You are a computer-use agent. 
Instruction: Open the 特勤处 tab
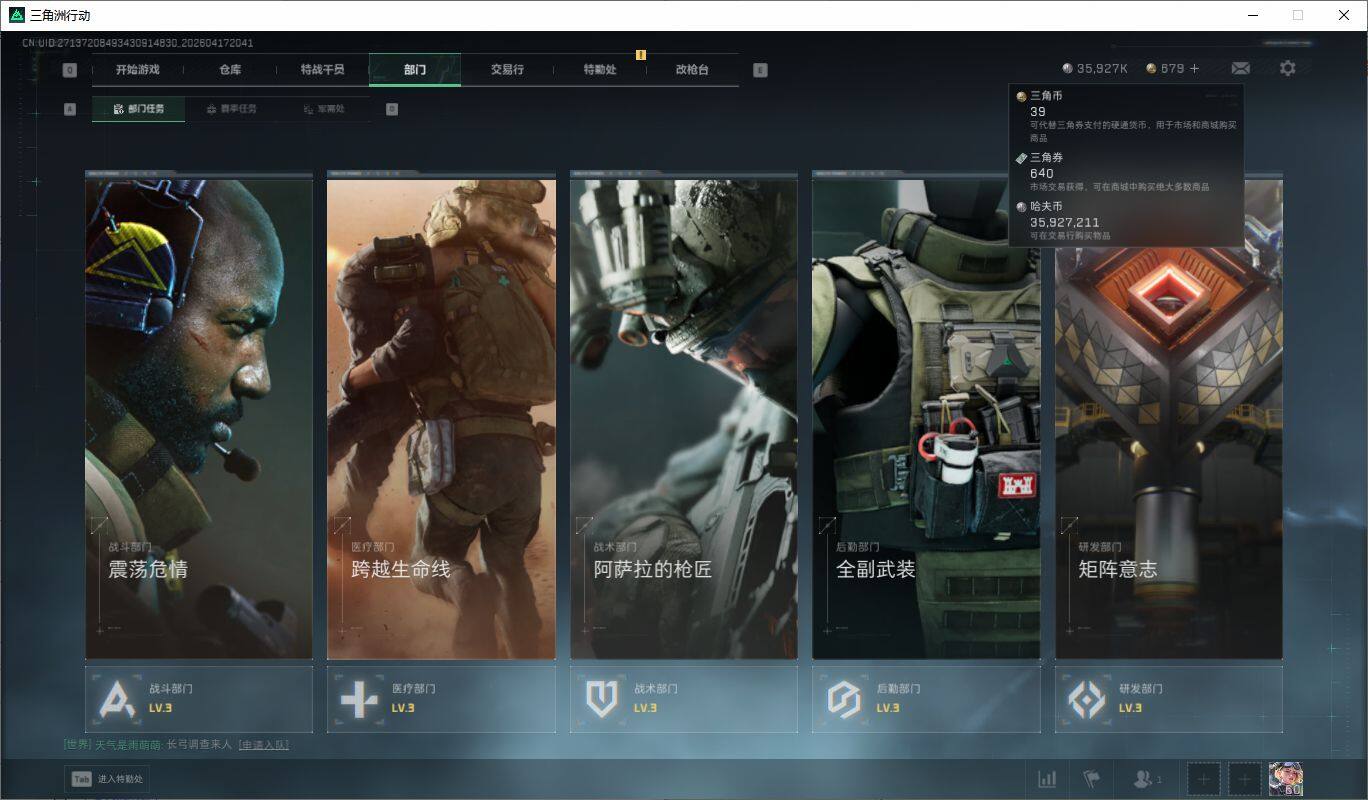click(x=600, y=70)
